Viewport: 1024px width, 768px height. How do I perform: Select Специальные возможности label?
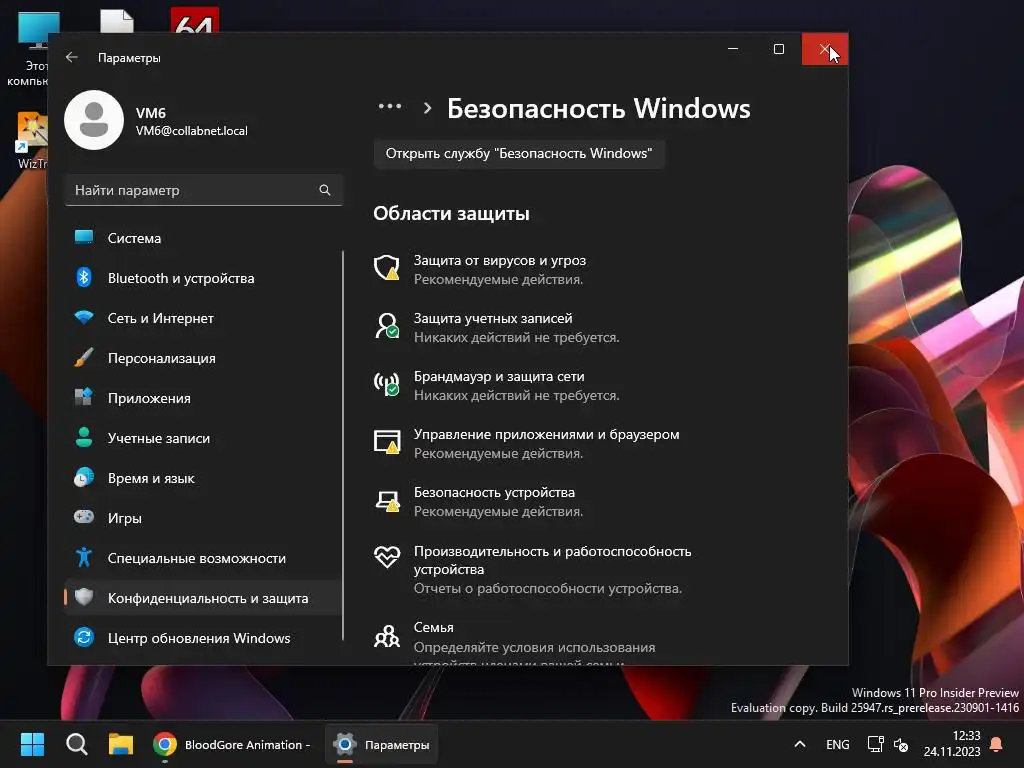(197, 558)
